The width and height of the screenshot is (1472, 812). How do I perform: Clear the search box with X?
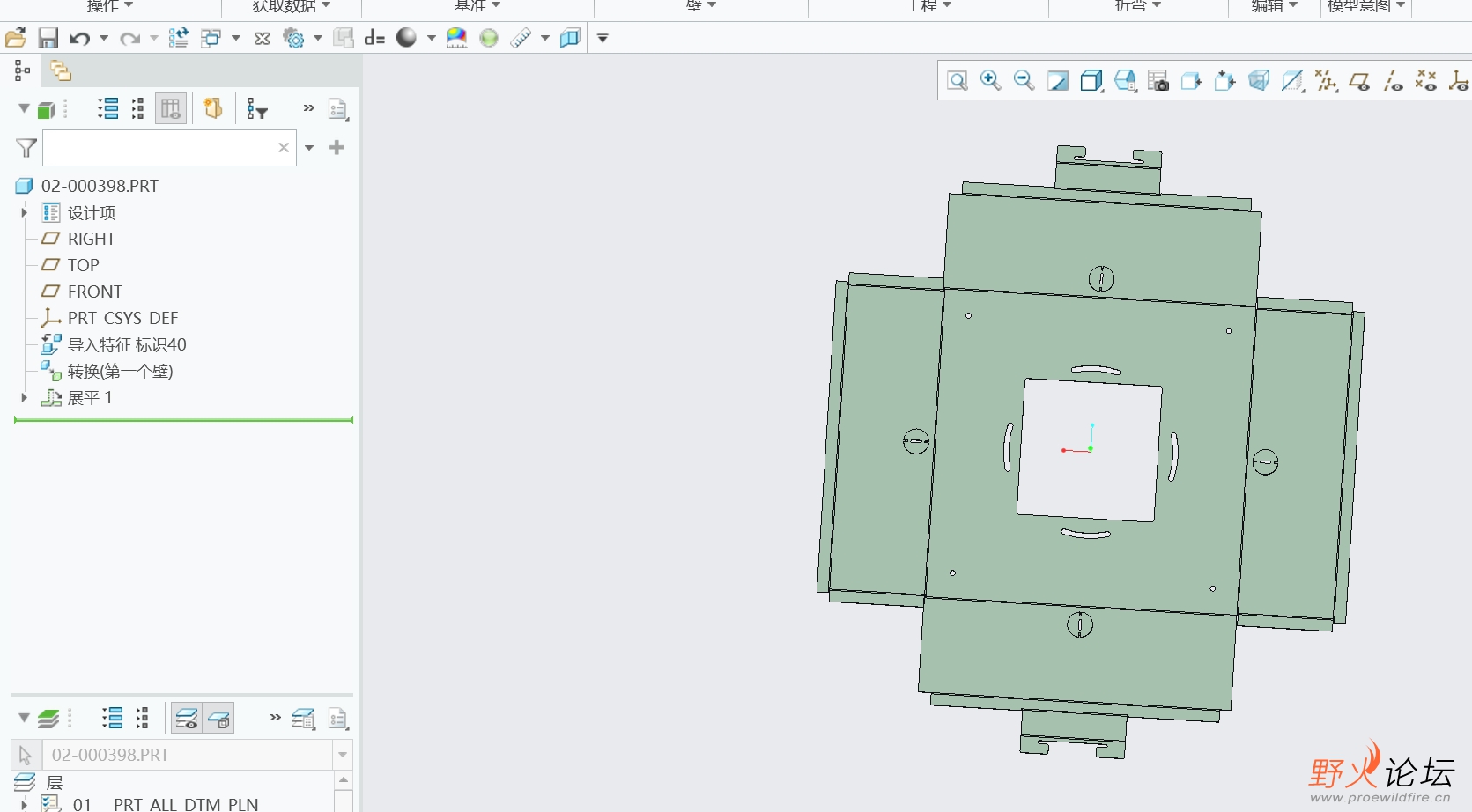pos(284,147)
